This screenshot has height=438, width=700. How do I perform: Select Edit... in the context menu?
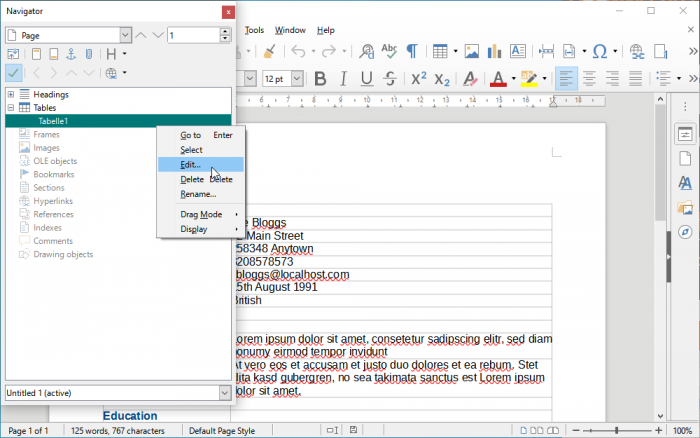point(190,164)
